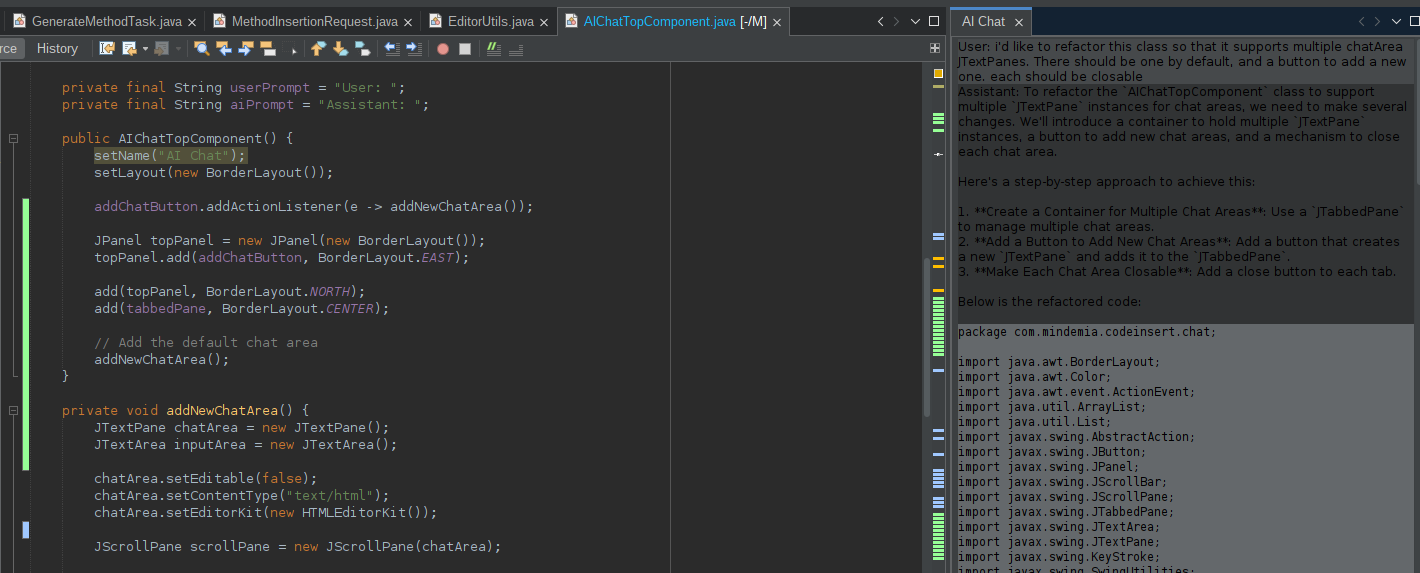Maximize the AI Chat panel
The width and height of the screenshot is (1420, 573).
tap(1415, 21)
